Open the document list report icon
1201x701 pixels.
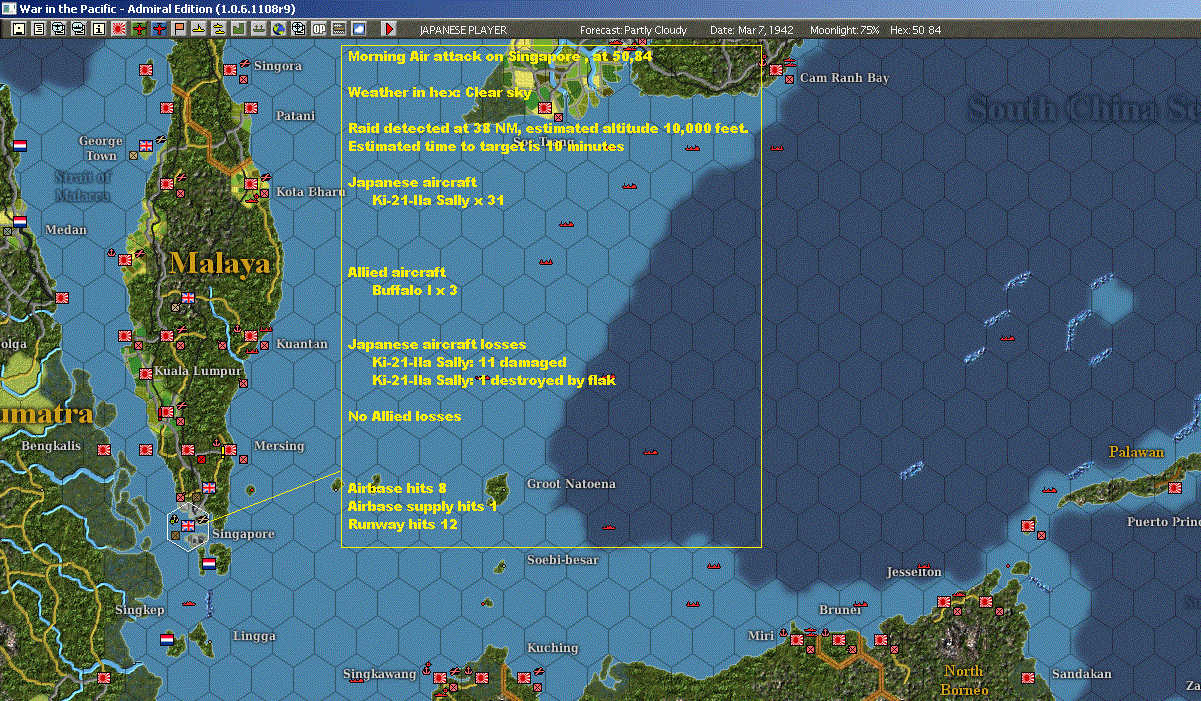click(x=39, y=30)
